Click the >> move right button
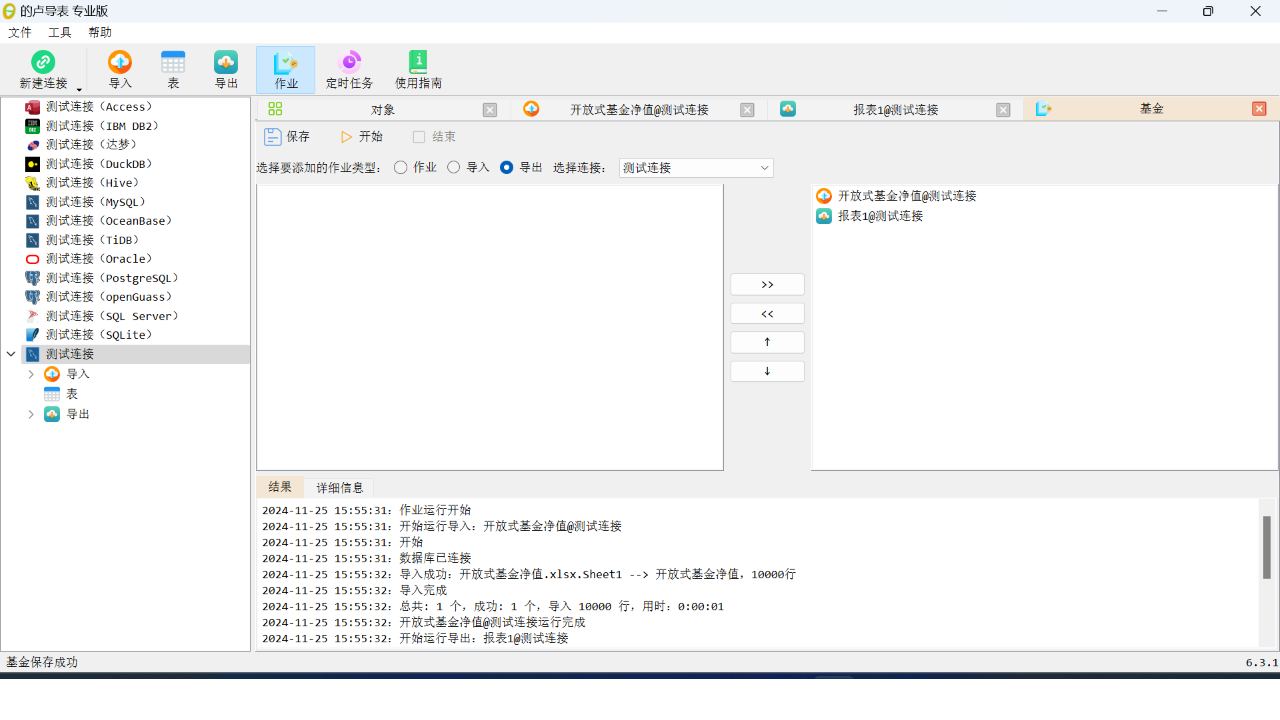This screenshot has height=720, width=1280. pos(767,285)
